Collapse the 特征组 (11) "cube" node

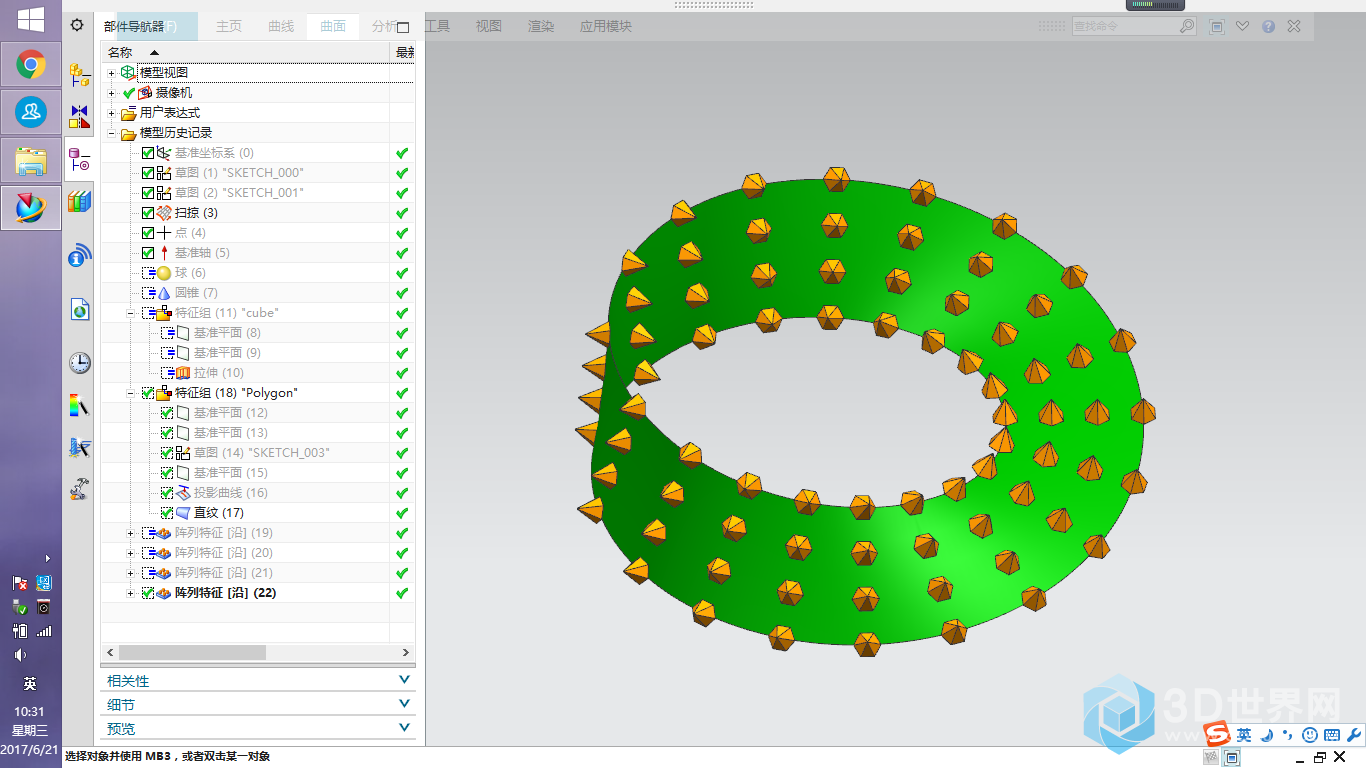coord(130,313)
